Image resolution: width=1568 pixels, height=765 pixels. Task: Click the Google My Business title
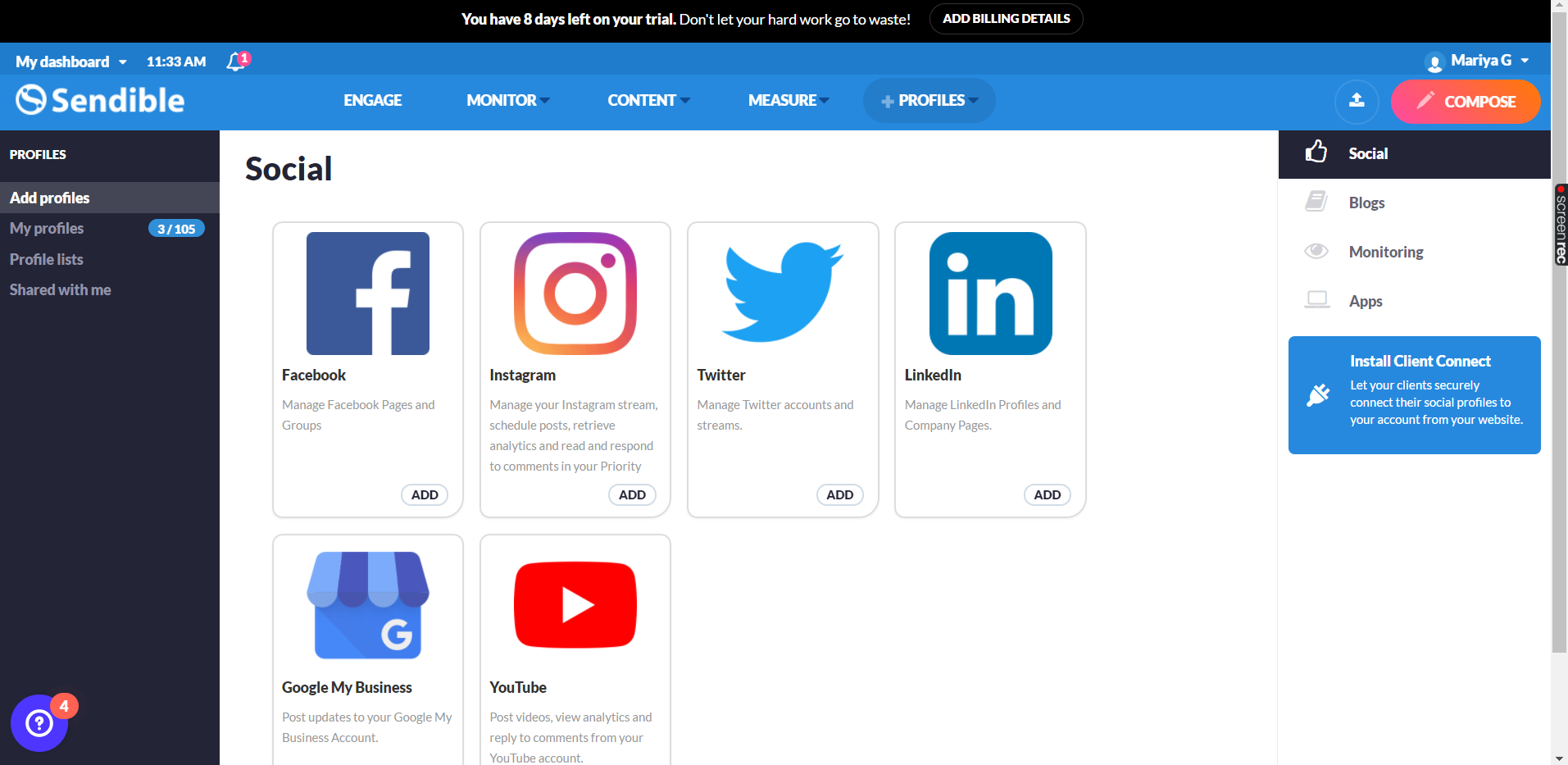tap(347, 687)
